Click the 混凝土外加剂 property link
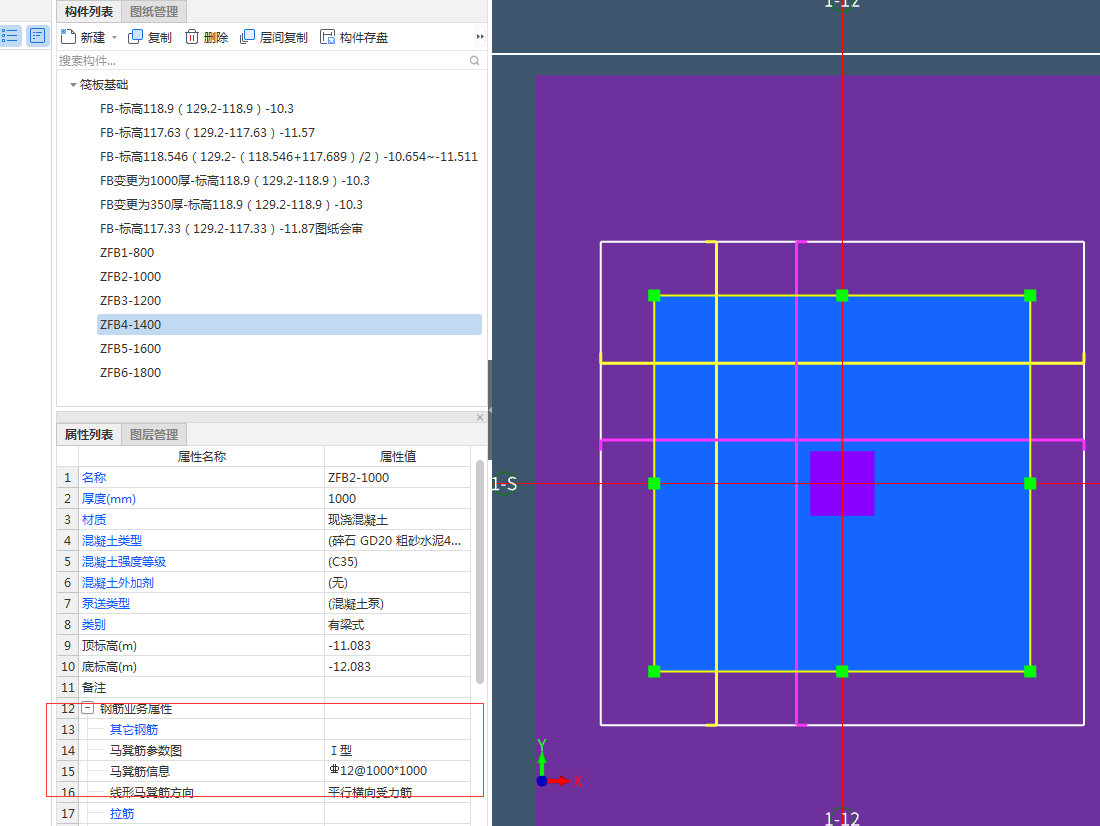 [118, 582]
